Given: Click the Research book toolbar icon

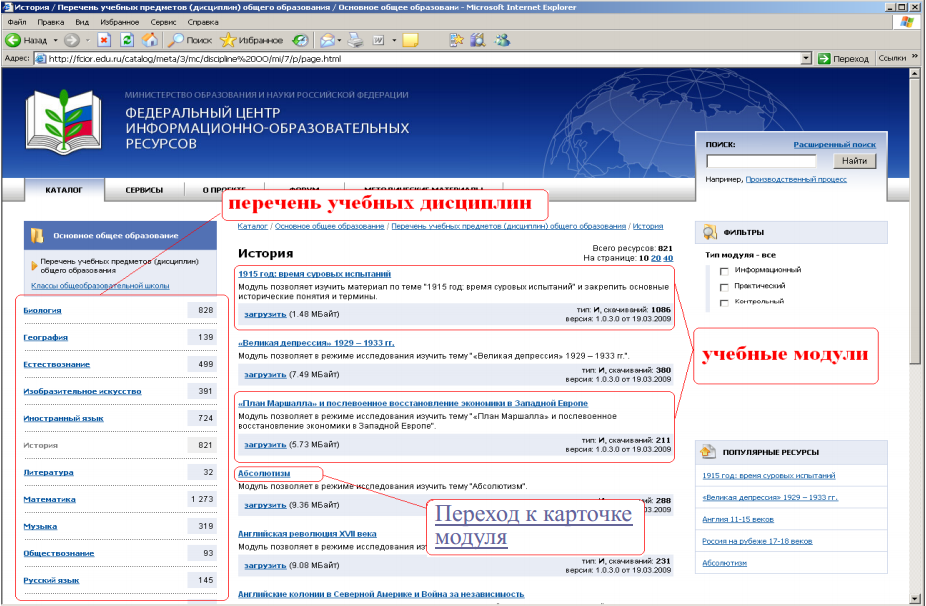Looking at the screenshot, I should [x=478, y=40].
